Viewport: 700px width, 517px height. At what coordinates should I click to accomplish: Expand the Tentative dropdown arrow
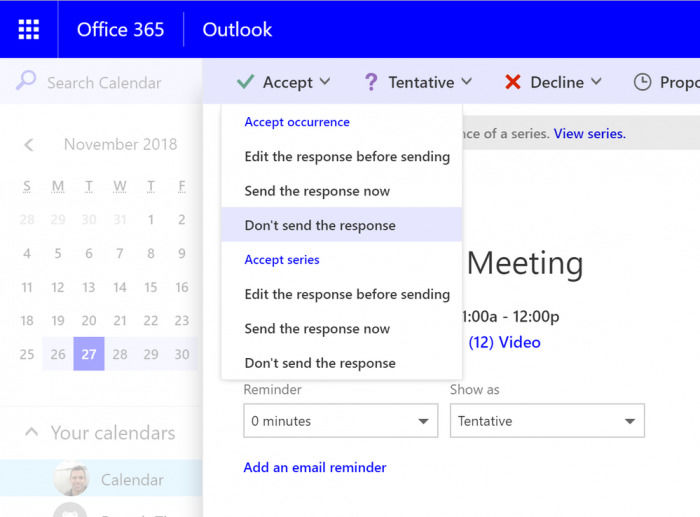[467, 82]
